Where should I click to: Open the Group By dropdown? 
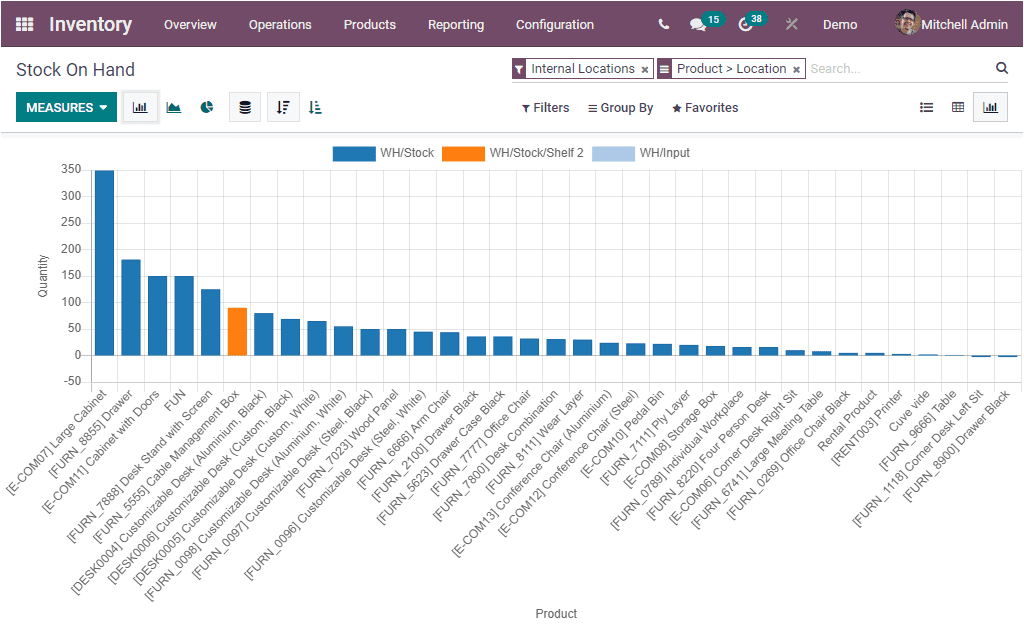coord(620,107)
